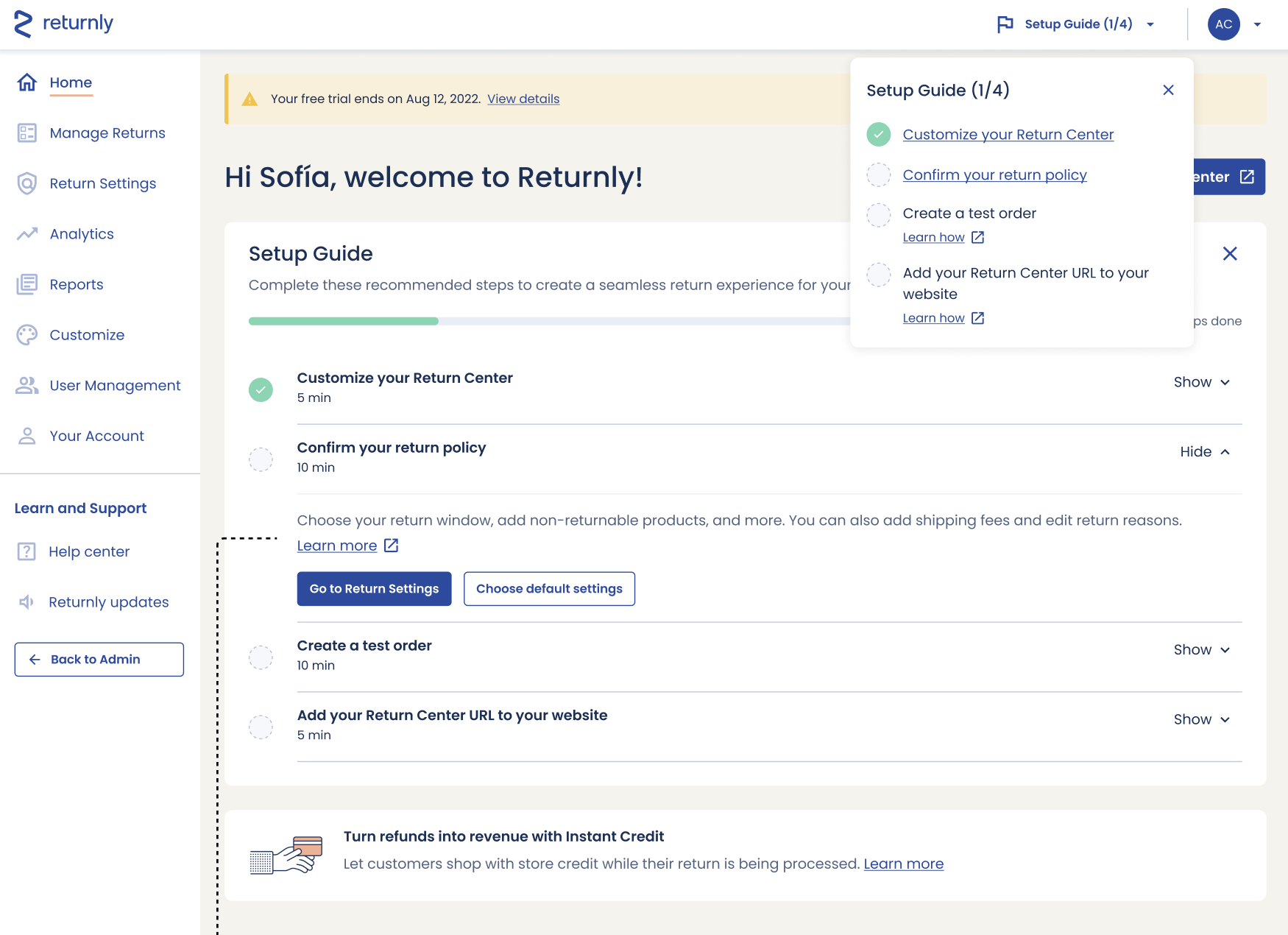This screenshot has height=935, width=1288.
Task: Click the empty circle on Confirm your return policy row
Action: point(261,459)
